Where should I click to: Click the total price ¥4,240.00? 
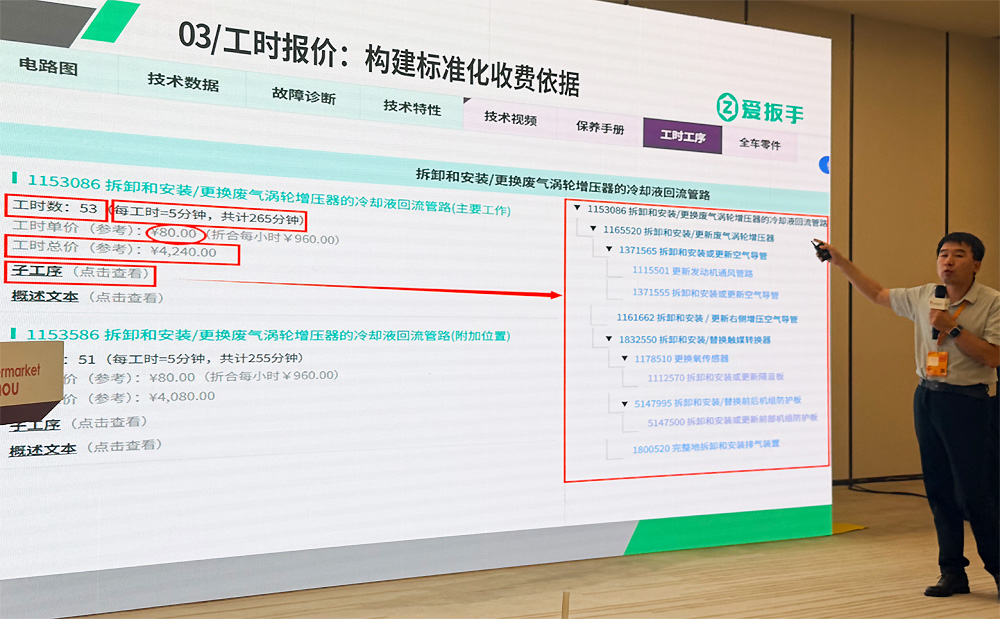(x=183, y=251)
